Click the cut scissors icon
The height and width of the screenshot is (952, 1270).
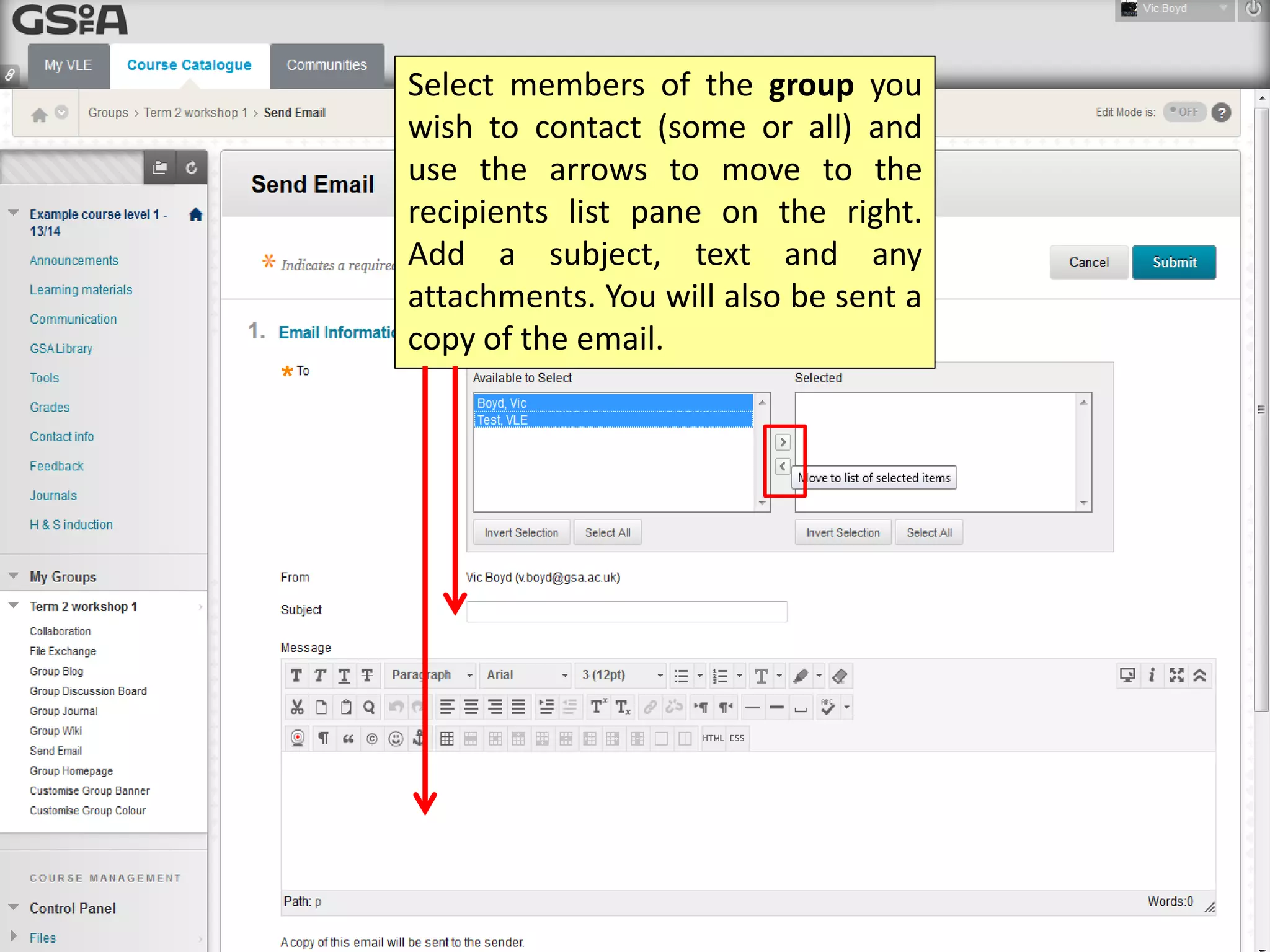(297, 707)
